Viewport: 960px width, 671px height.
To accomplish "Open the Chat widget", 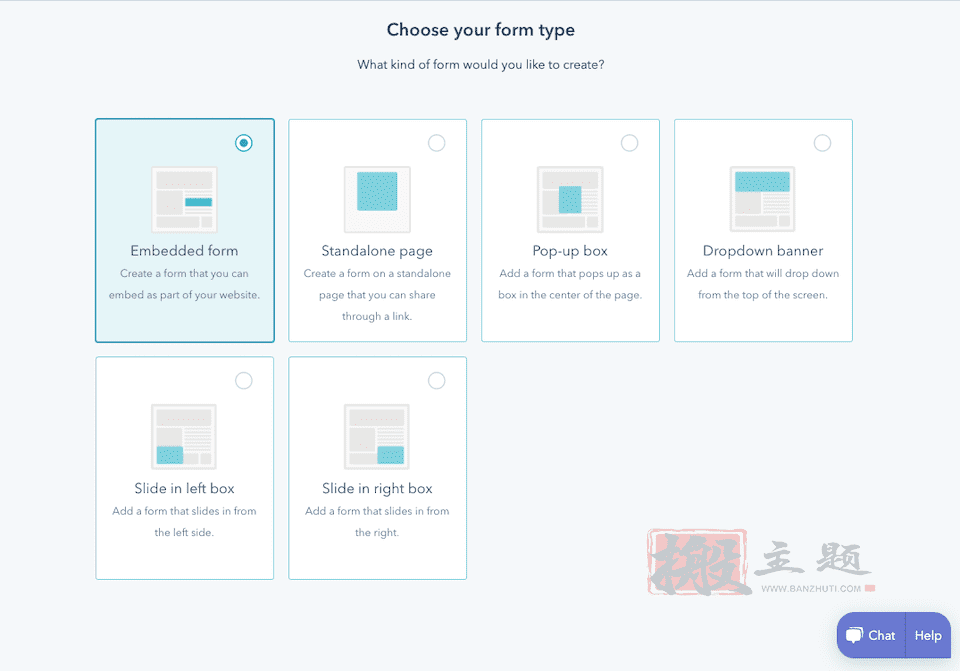I will point(871,635).
